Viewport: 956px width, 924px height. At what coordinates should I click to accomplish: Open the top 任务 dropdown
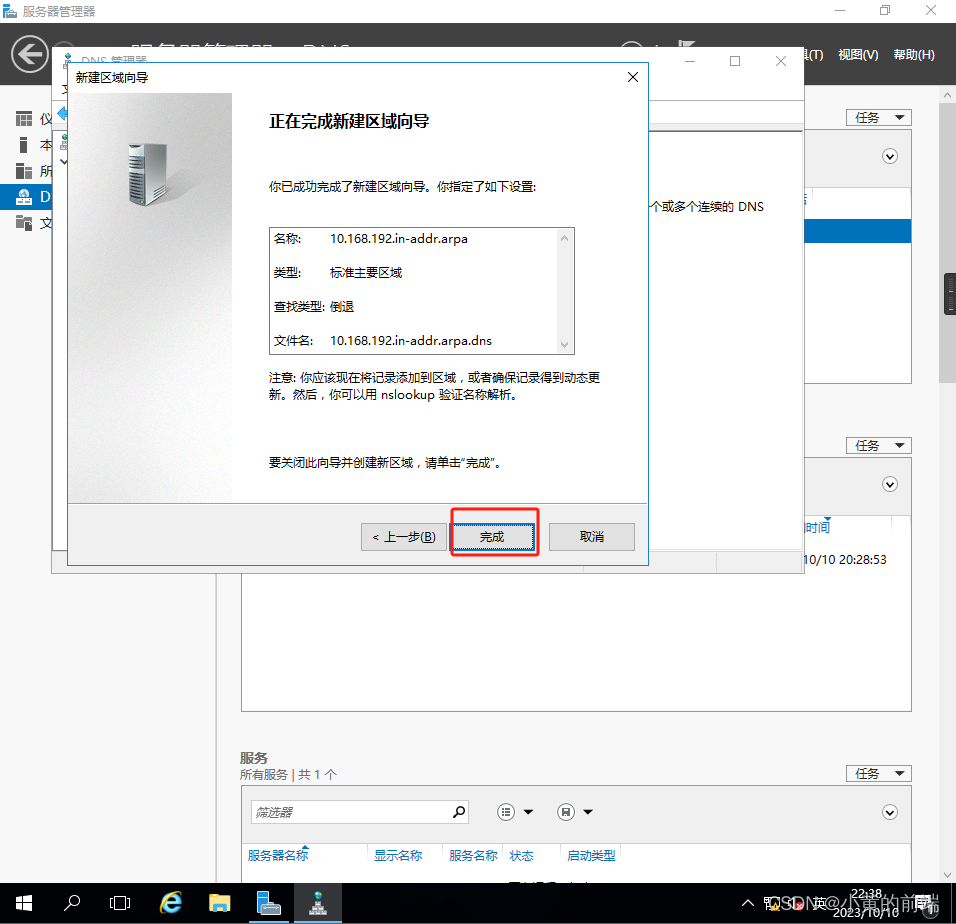[x=879, y=118]
